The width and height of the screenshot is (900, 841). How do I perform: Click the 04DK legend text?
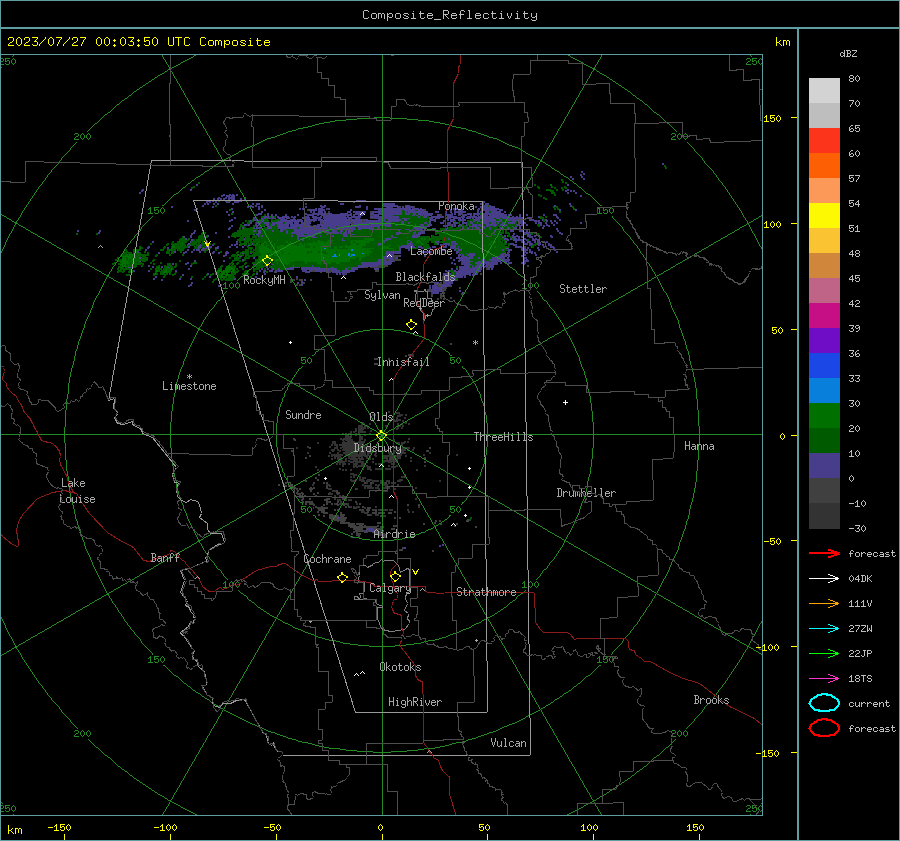(x=860, y=578)
